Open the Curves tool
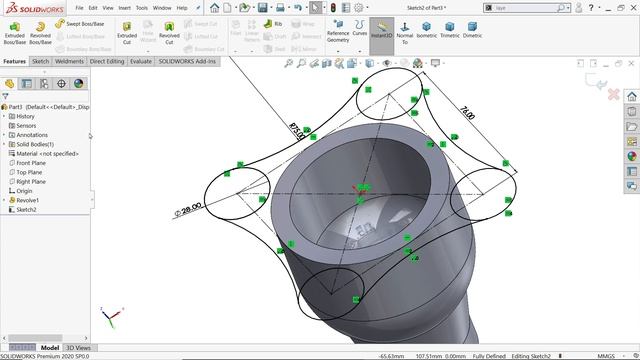This screenshot has height=360, width=640. point(360,28)
